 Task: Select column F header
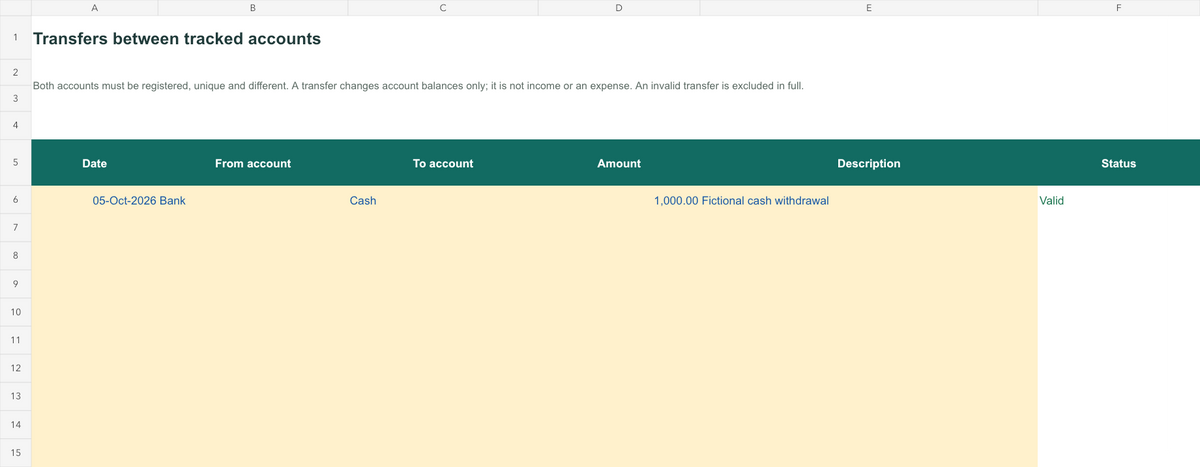[1118, 8]
